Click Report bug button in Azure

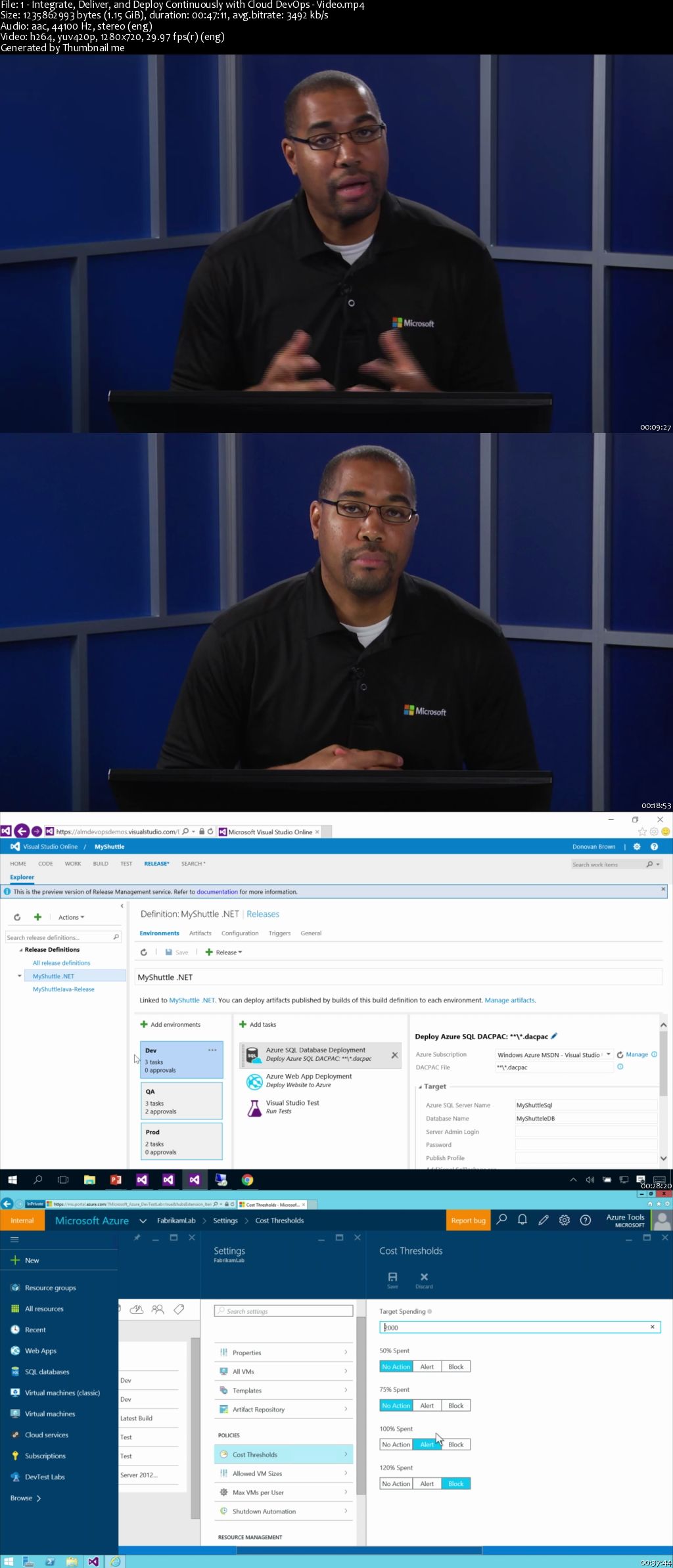click(x=468, y=1220)
